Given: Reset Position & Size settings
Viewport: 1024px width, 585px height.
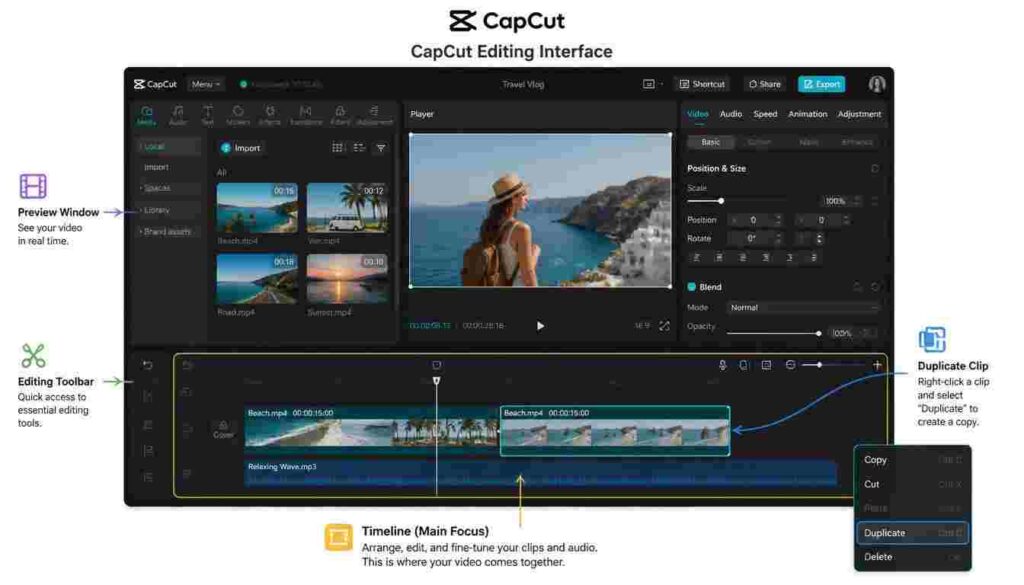Looking at the screenshot, I should tap(875, 168).
